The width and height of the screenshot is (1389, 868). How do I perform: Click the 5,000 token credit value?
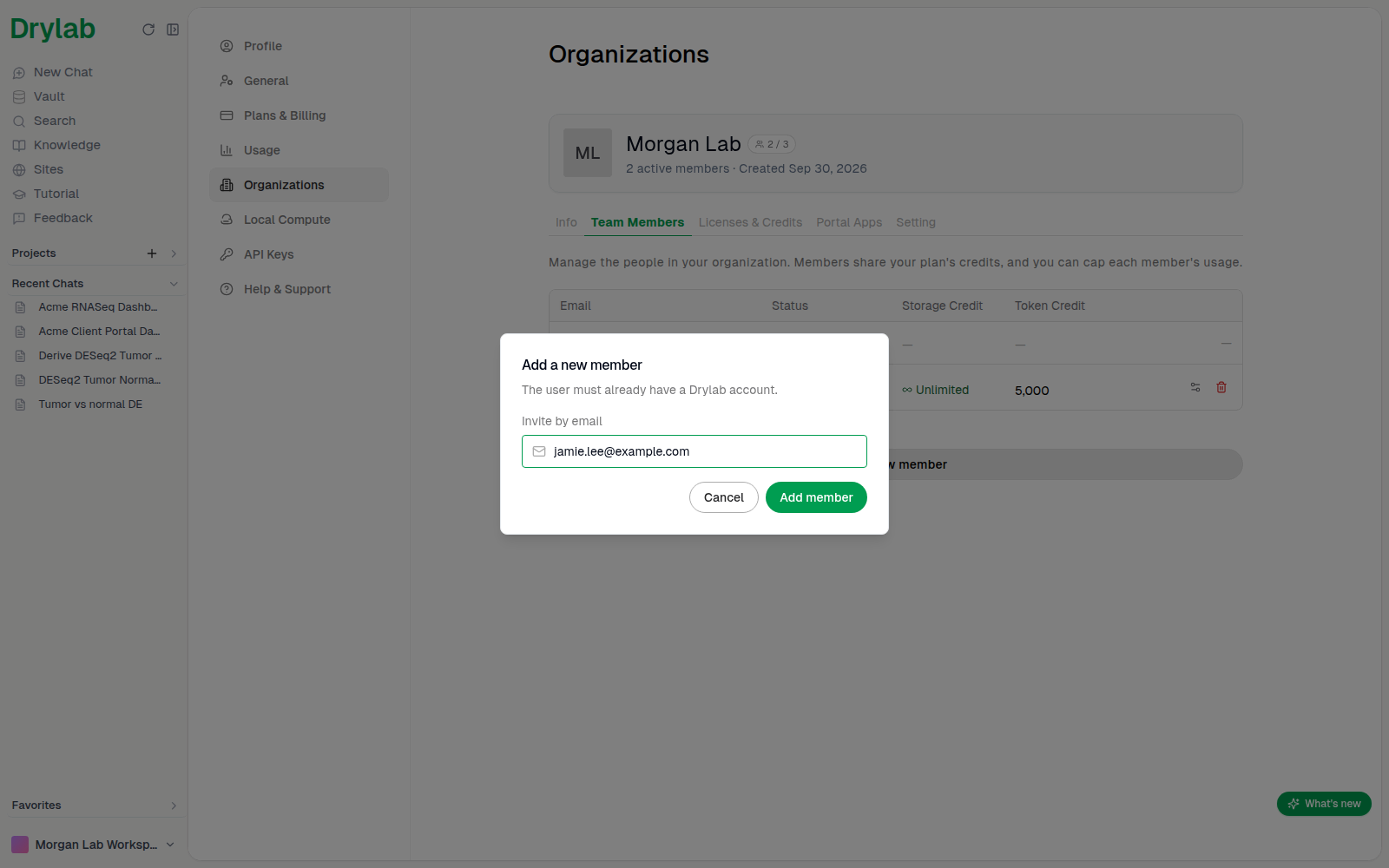1031,391
